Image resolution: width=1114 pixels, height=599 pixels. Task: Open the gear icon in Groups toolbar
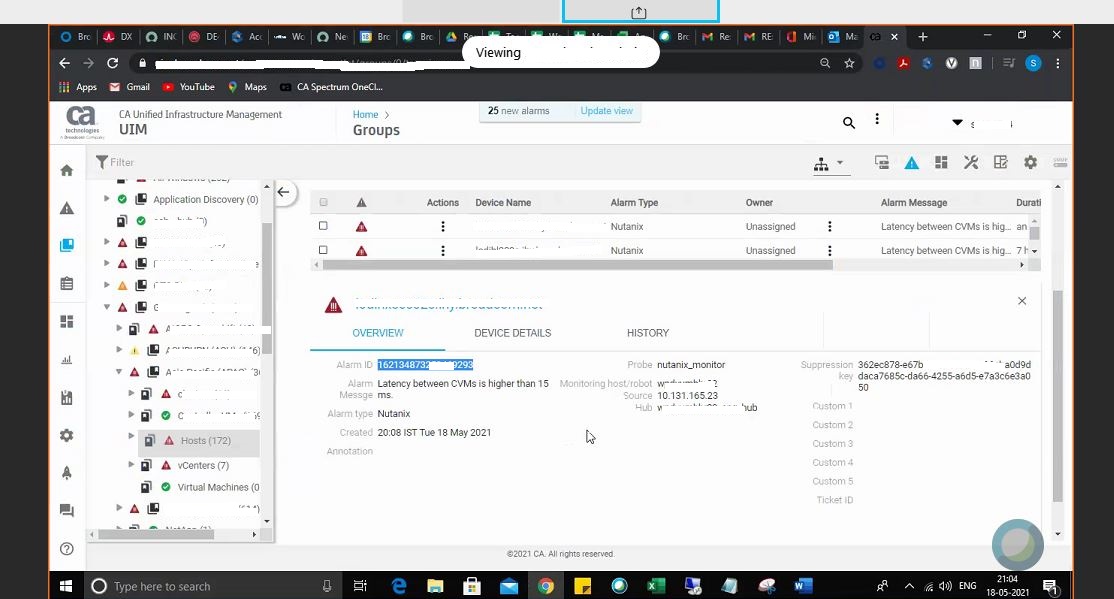click(1030, 163)
